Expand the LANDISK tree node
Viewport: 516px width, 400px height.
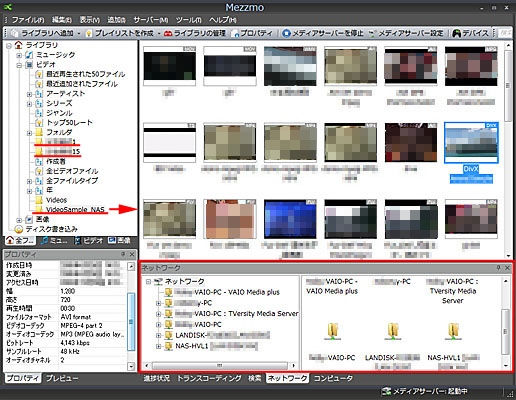(159, 336)
